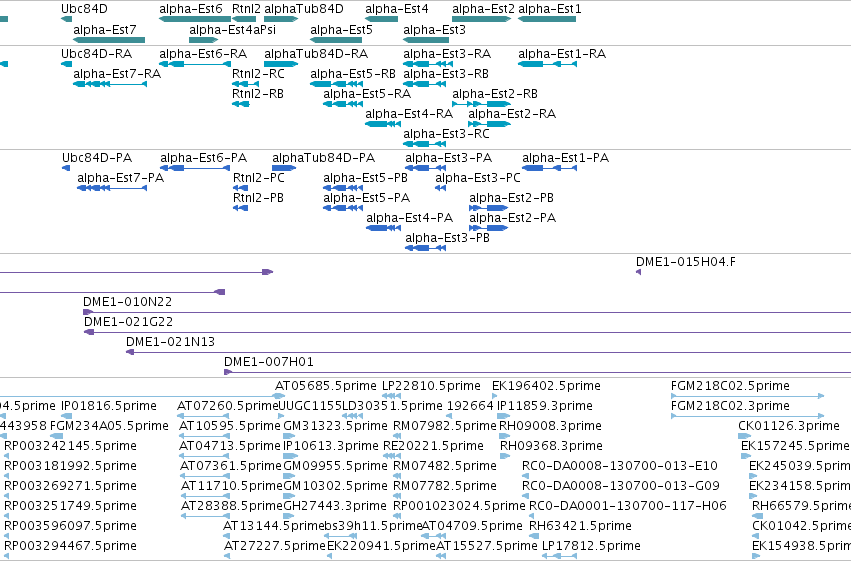This screenshot has height=561, width=851.
Task: Click the DME1-015H04.F clone marker
Action: tap(638, 272)
